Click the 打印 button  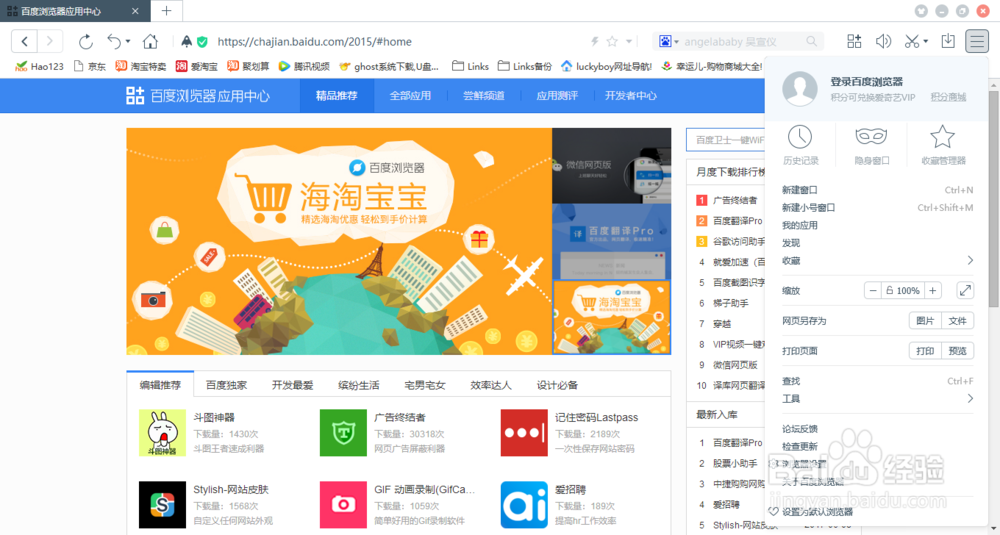point(925,351)
